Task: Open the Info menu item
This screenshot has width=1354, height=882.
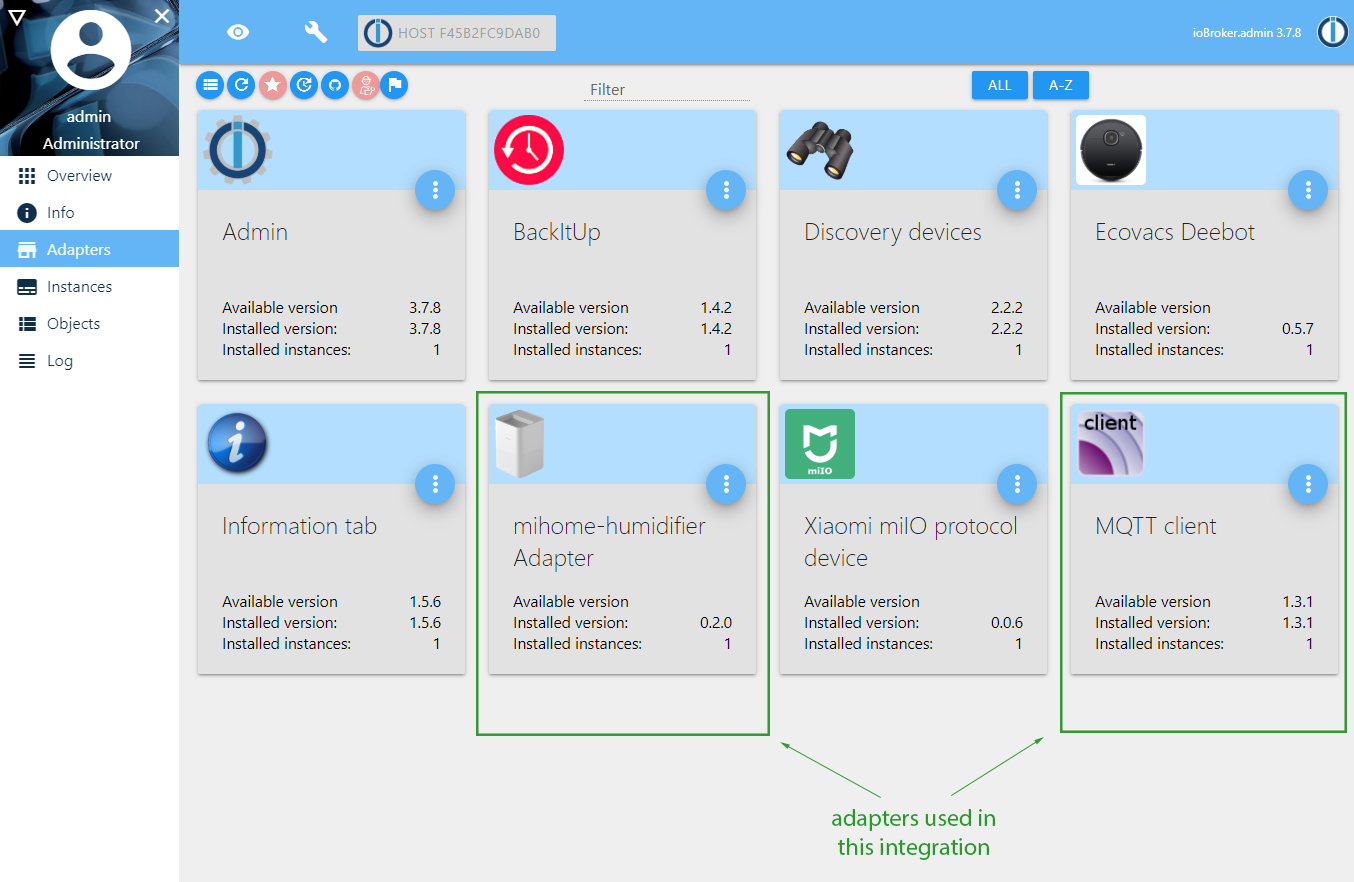Action: coord(89,213)
